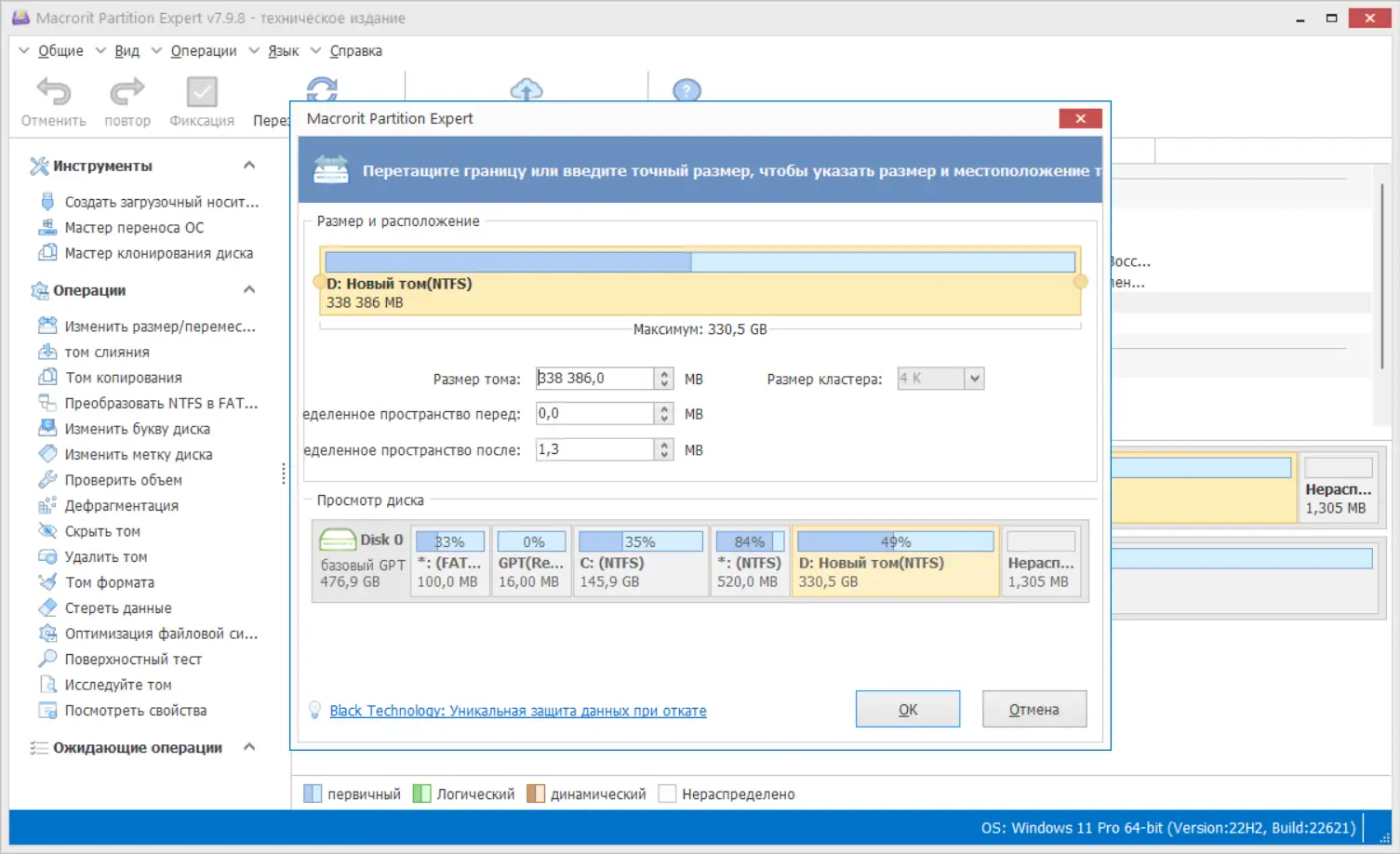Click the Посмотреть свойства icon
The image size is (1400, 854).
click(47, 710)
